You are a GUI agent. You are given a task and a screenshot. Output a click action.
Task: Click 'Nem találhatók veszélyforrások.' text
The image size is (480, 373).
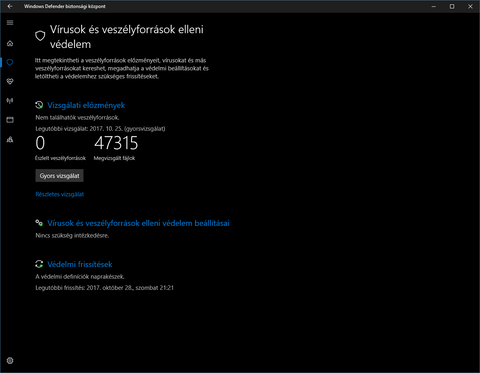[x=77, y=118]
